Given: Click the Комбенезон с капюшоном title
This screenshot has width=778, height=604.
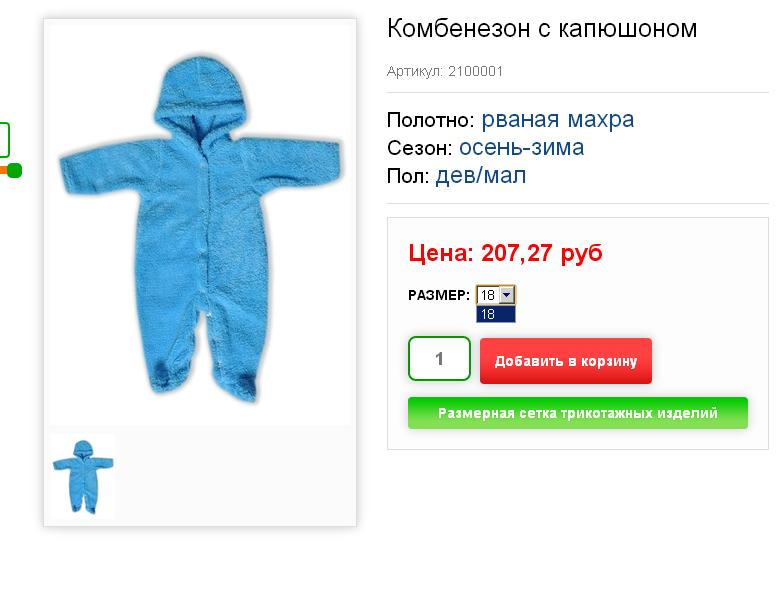Looking at the screenshot, I should (x=542, y=28).
